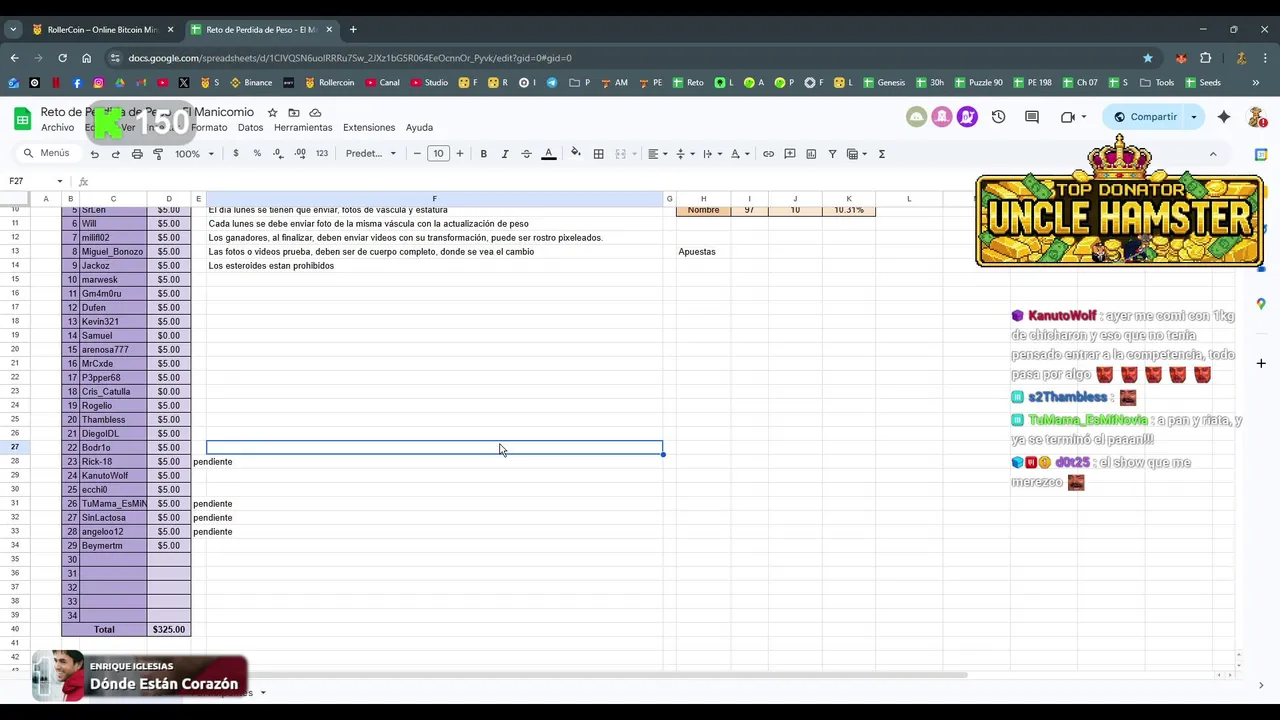Open the Formato menu
Image resolution: width=1280 pixels, height=720 pixels.
click(x=209, y=128)
